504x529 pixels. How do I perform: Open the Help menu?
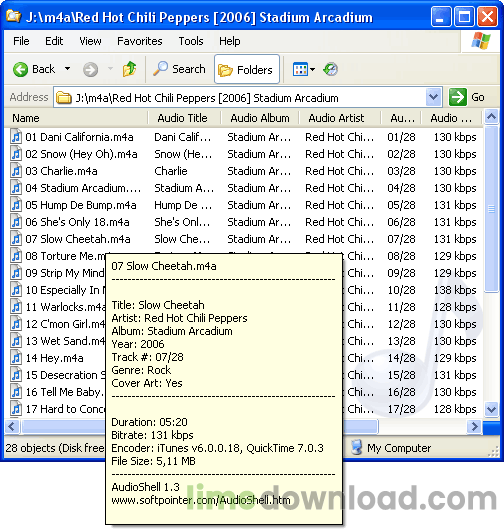230,41
